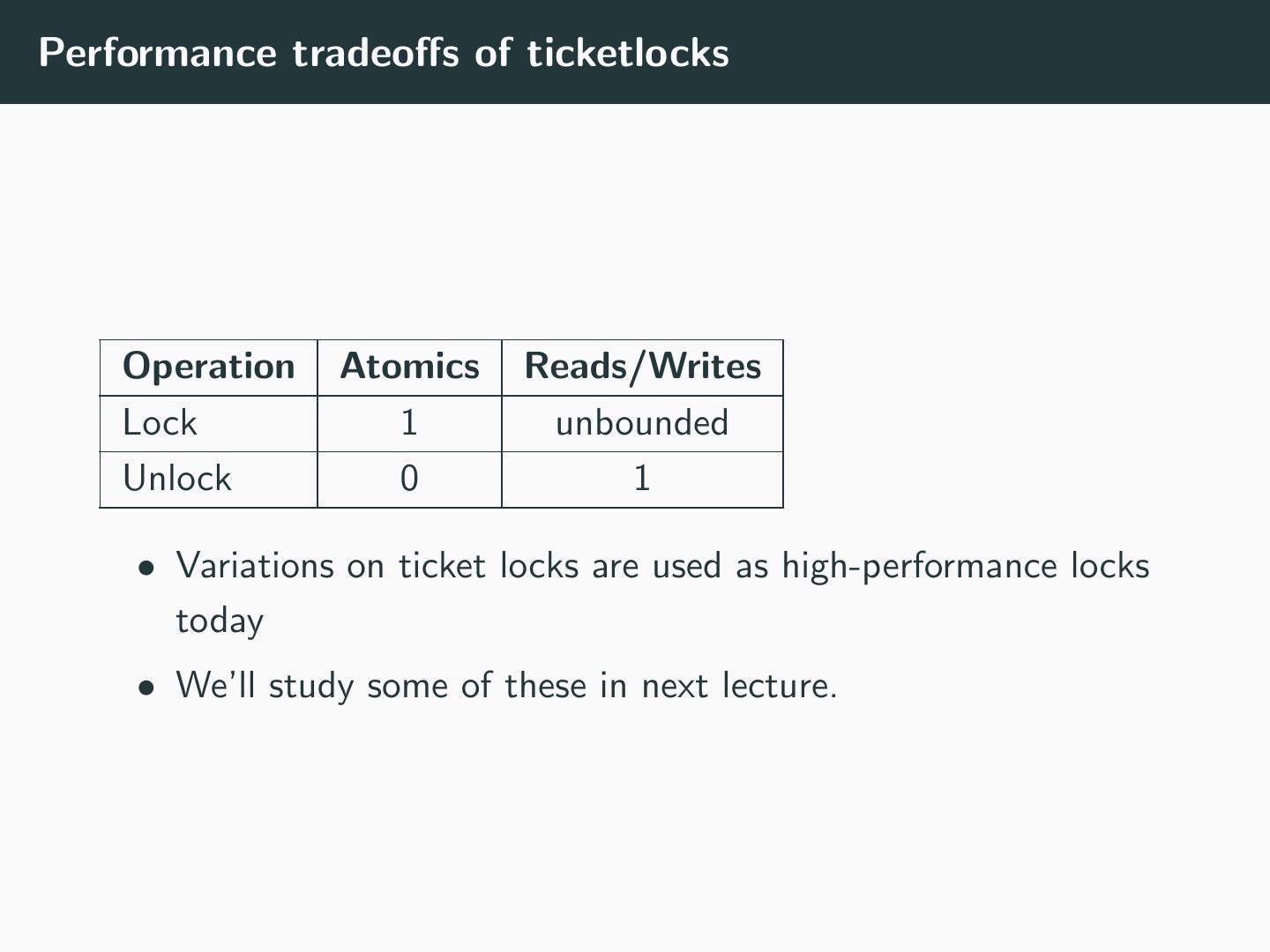Click the first bullet point marker
Screen dimensions: 1270x952
click(x=146, y=567)
